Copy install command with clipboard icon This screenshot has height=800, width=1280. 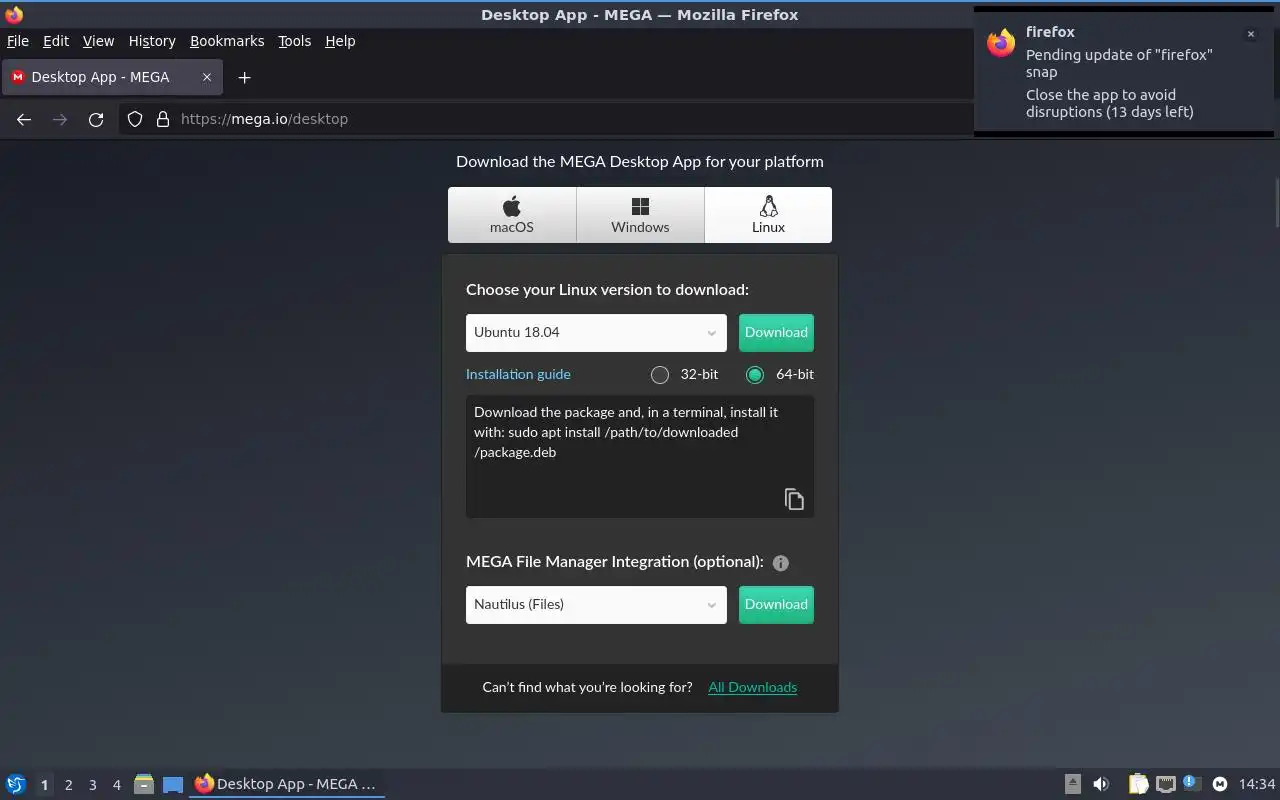tap(794, 499)
